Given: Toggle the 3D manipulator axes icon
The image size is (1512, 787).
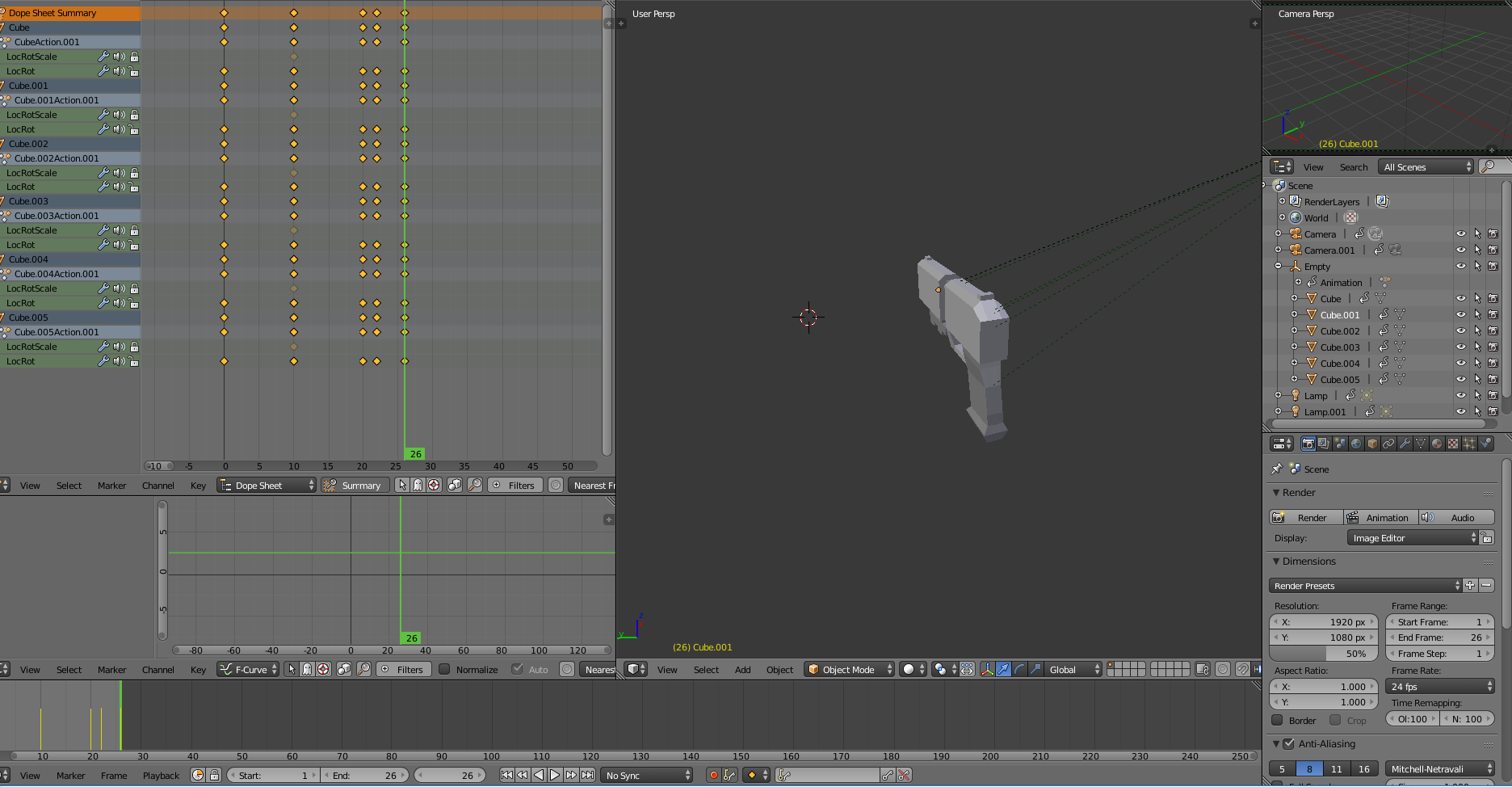Looking at the screenshot, I should point(987,669).
